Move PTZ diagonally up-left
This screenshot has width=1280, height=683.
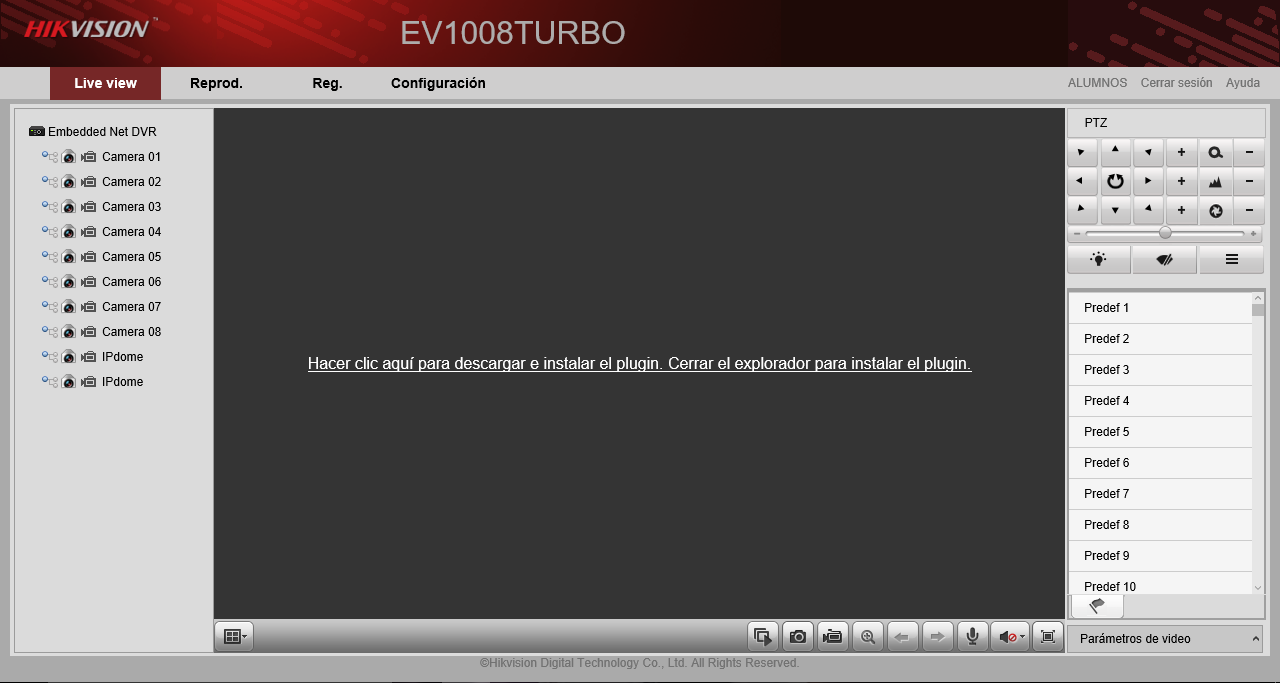tap(1082, 153)
